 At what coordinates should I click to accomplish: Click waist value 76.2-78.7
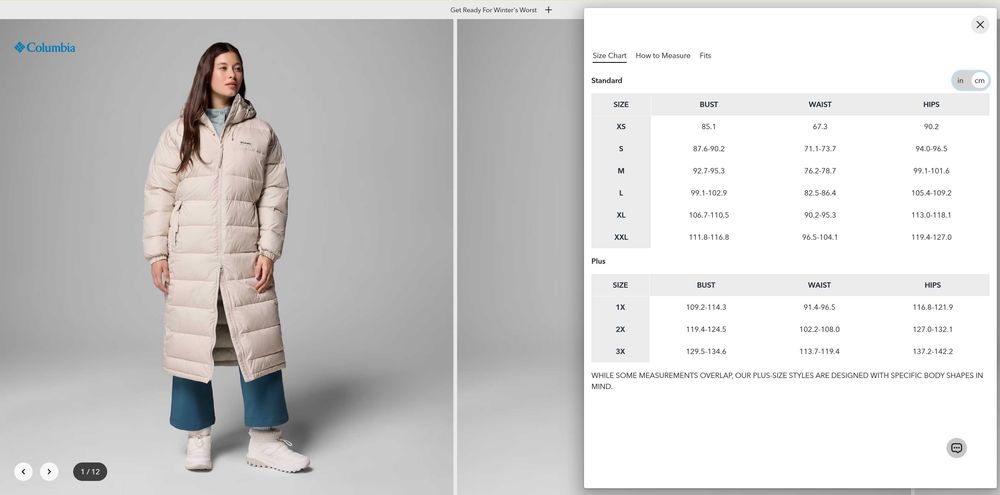[x=820, y=171]
